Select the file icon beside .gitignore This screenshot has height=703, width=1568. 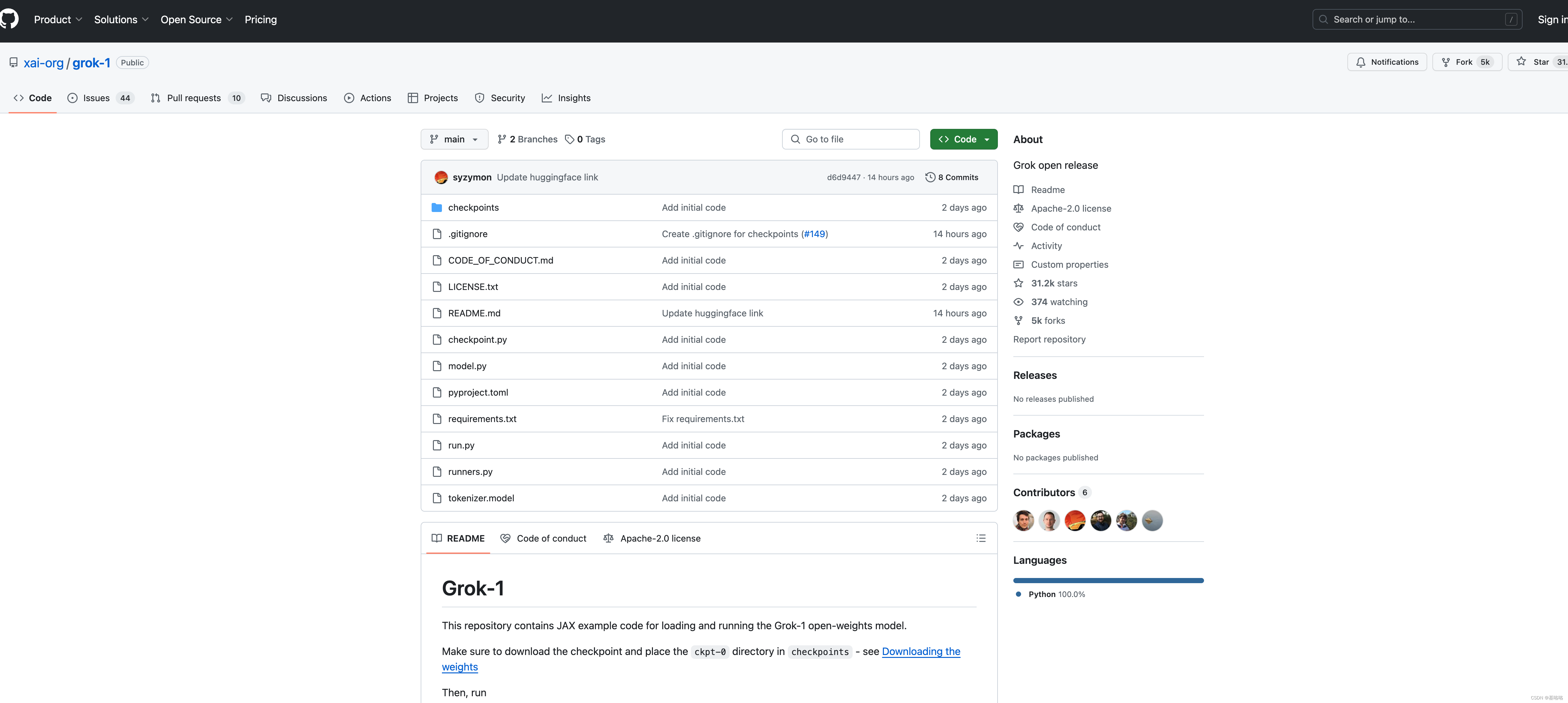[436, 234]
